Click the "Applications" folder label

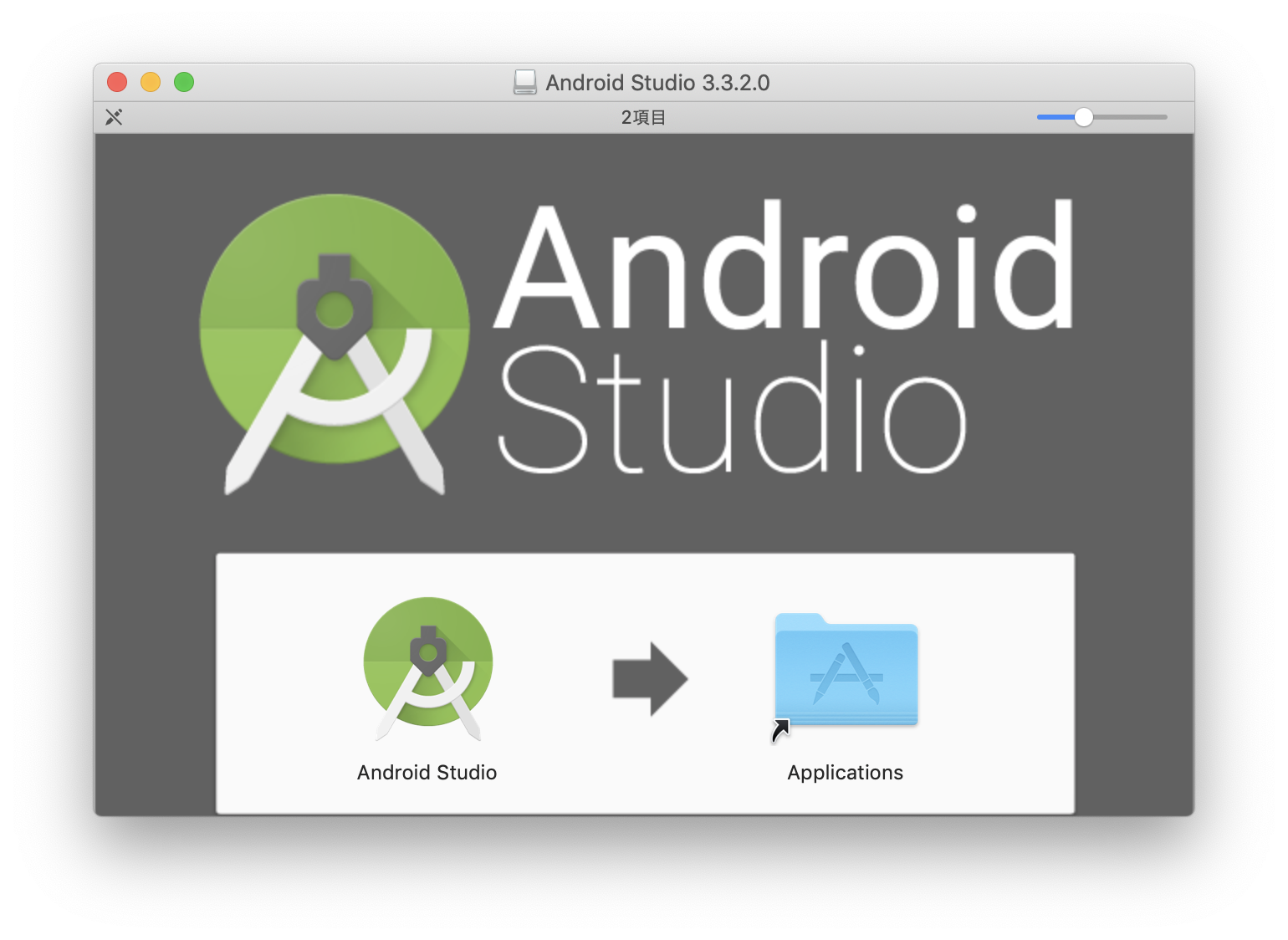846,773
